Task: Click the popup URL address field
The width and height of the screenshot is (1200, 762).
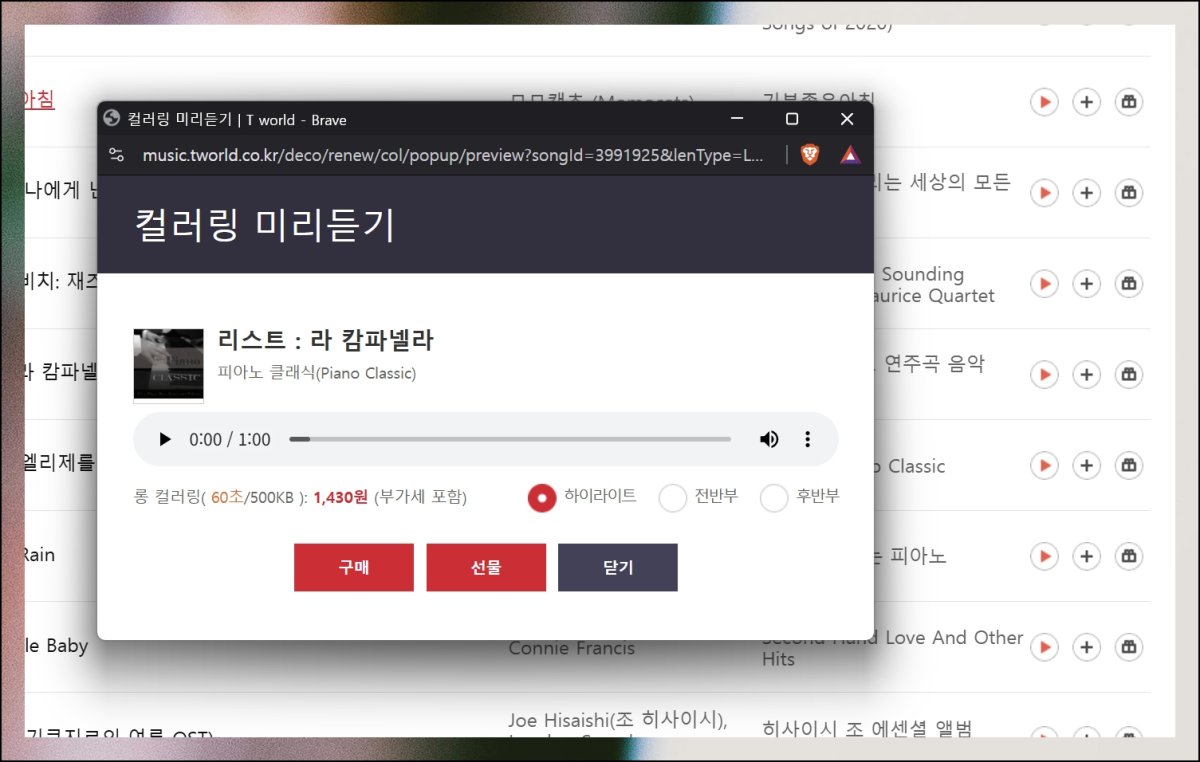Action: coord(454,155)
